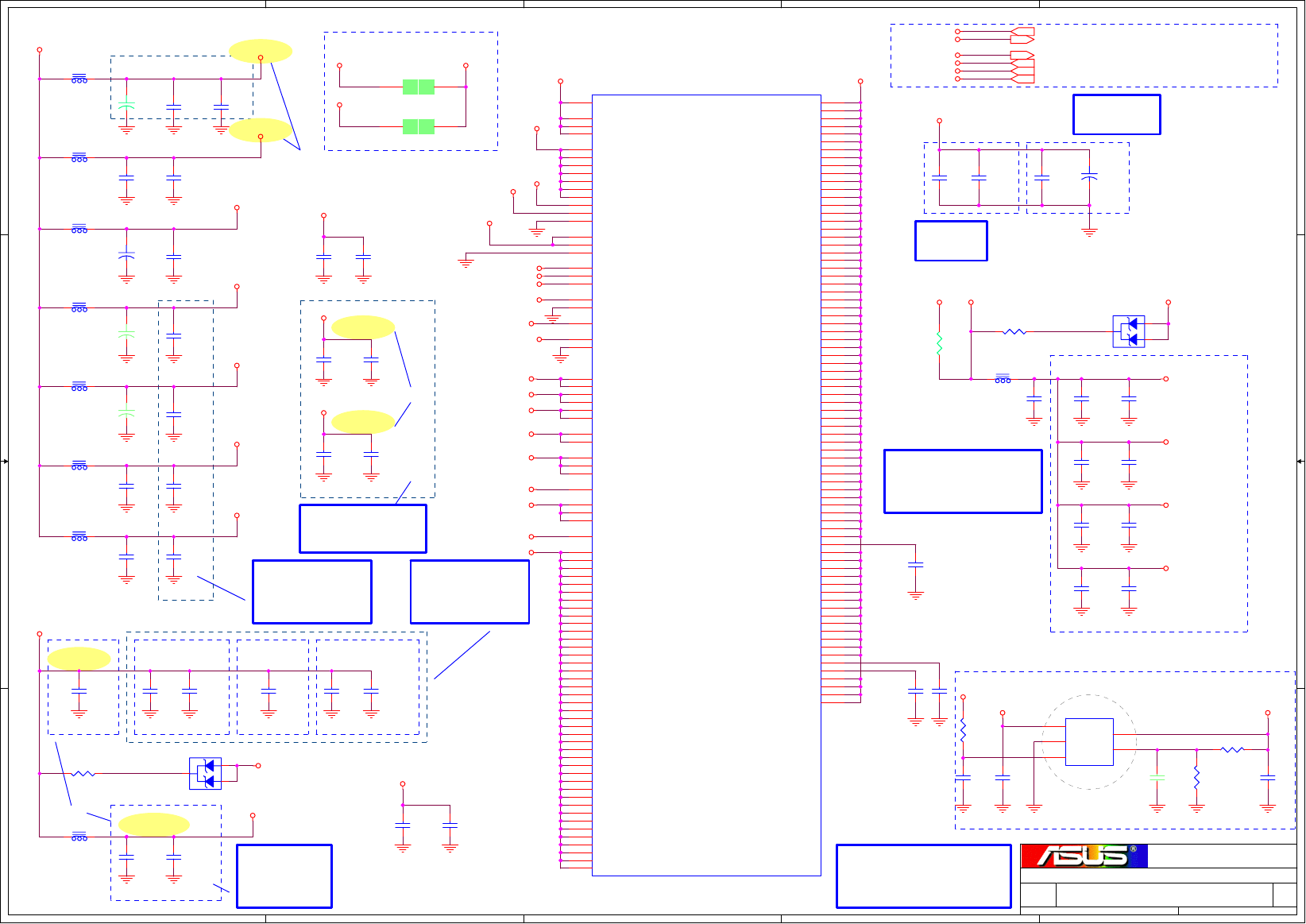Click the horizontal resistor right of the circled IC
This screenshot has height=924, width=1306.
pyautogui.click(x=1232, y=749)
